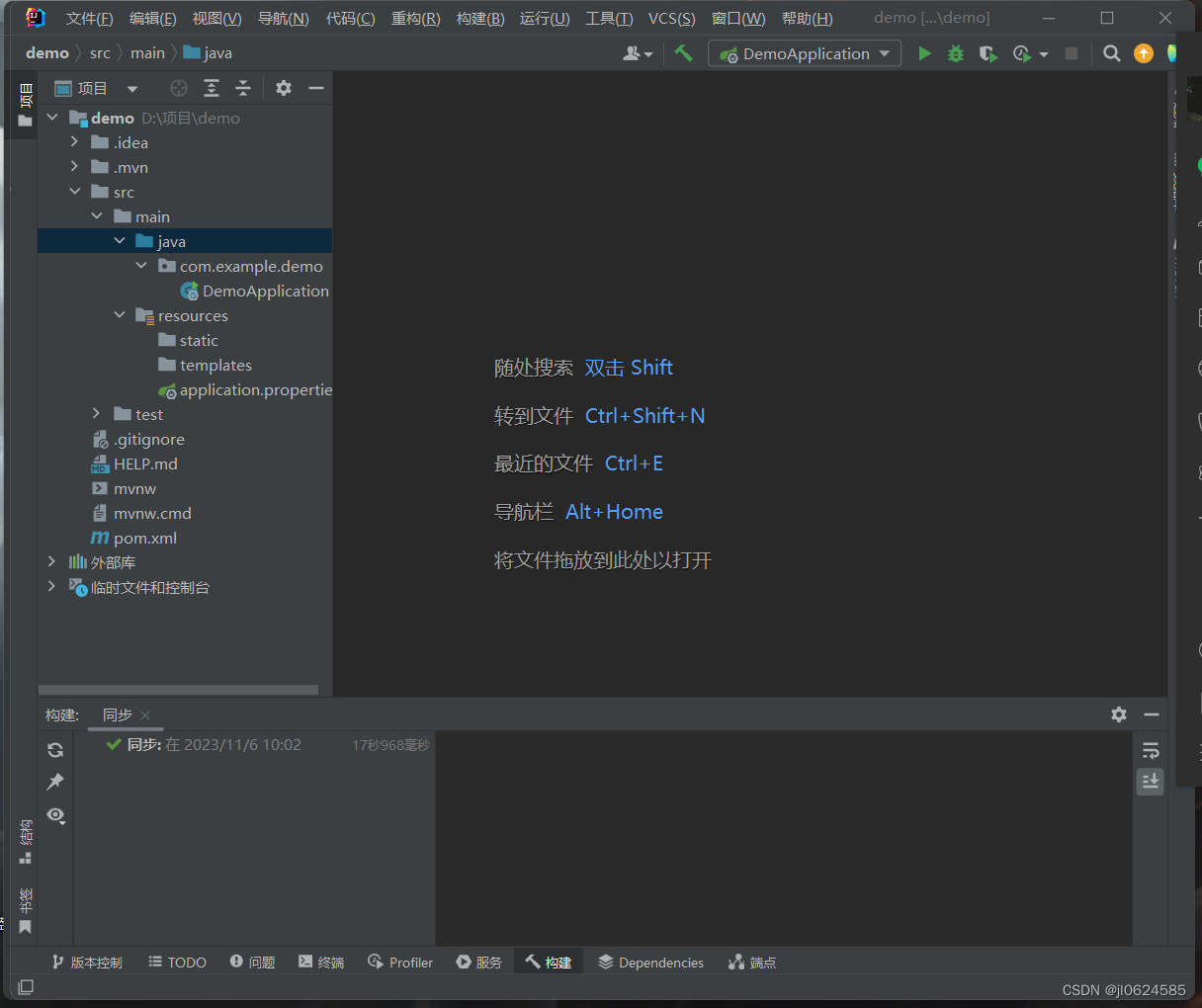Open the 构建(B) menu
The image size is (1202, 1008).
[480, 18]
